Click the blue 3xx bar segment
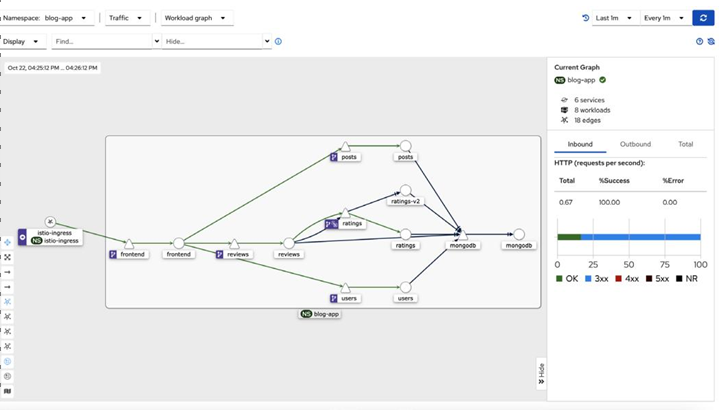 tap(641, 237)
